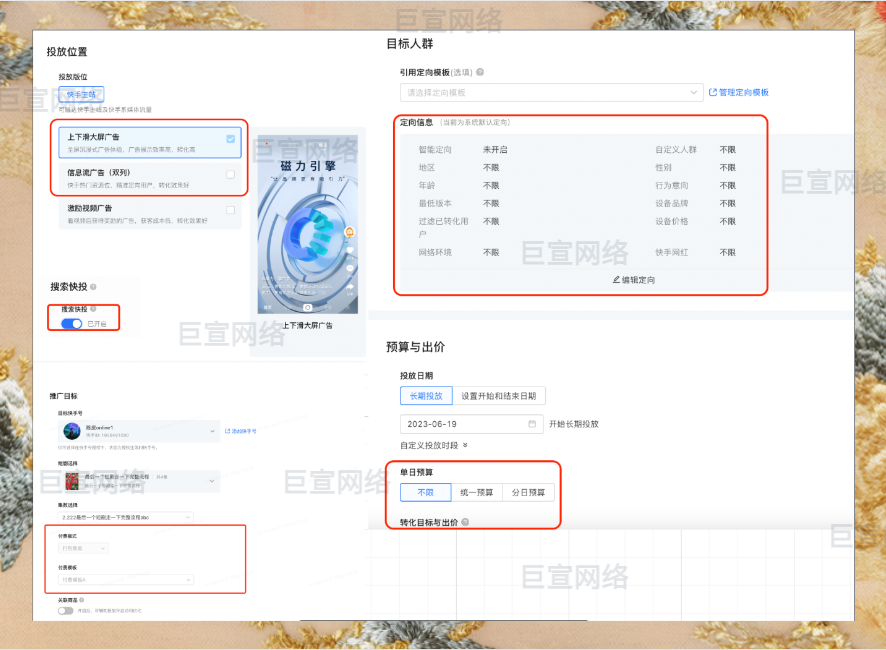This screenshot has height=650, width=886.
Task: Click the external-link icon before 管理定向模板
Action: click(712, 92)
